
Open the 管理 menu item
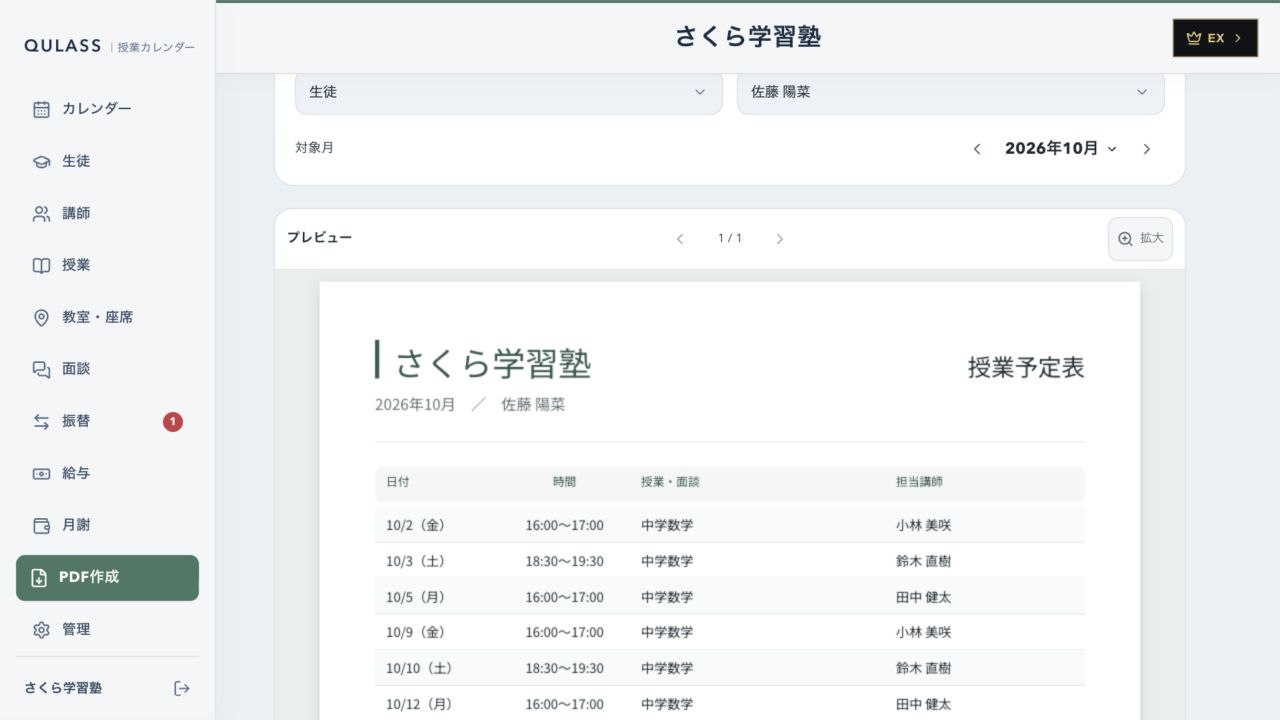coord(107,629)
